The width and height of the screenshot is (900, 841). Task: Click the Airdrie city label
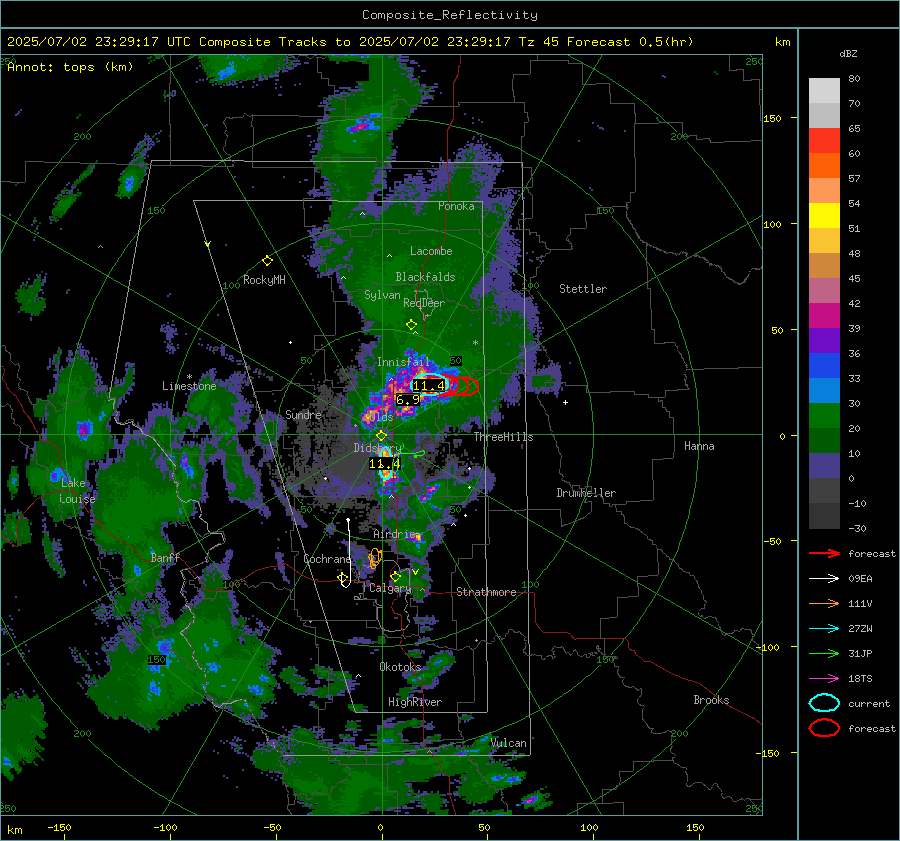tap(394, 534)
